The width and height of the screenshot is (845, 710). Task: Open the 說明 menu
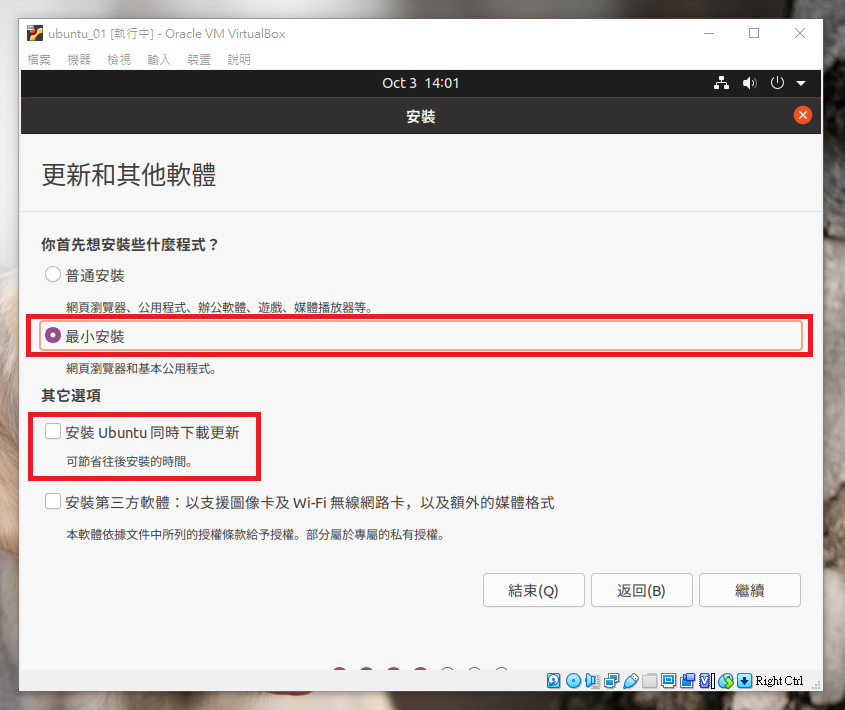click(239, 59)
